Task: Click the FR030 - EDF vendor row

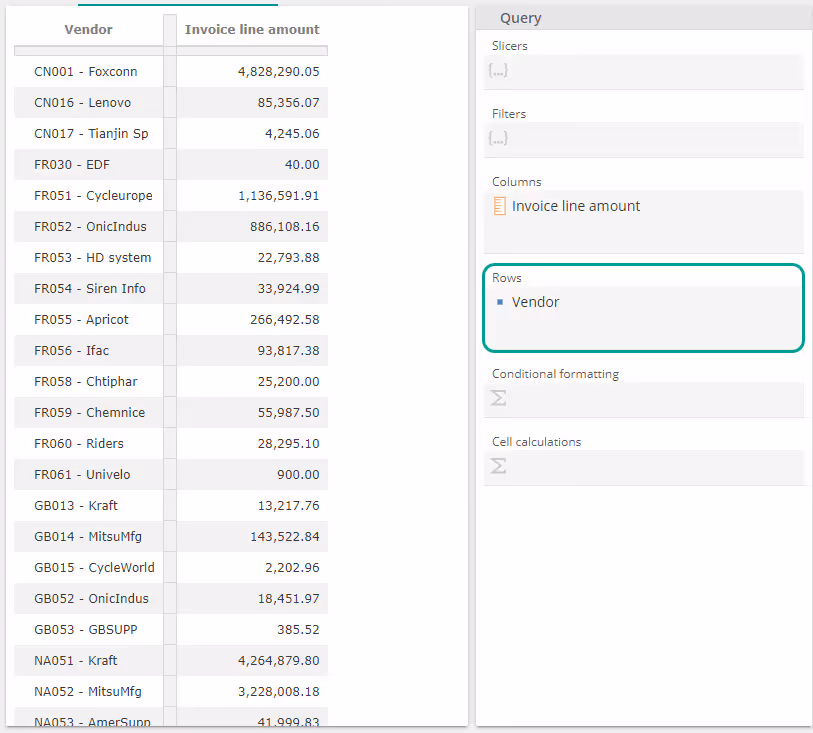Action: tap(72, 165)
